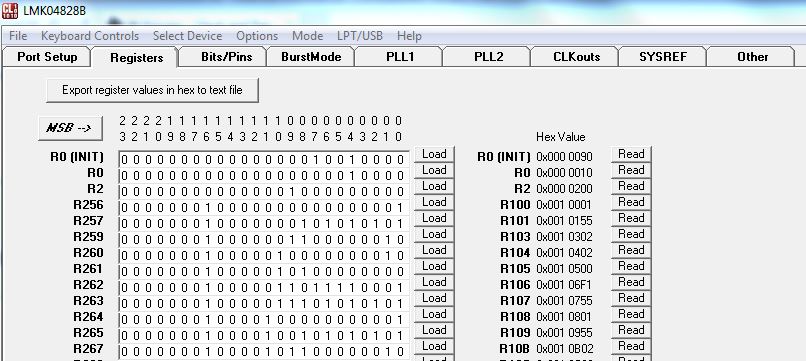Switch to the SYSREF tab
Viewport: 806px width, 361px height.
coord(663,57)
